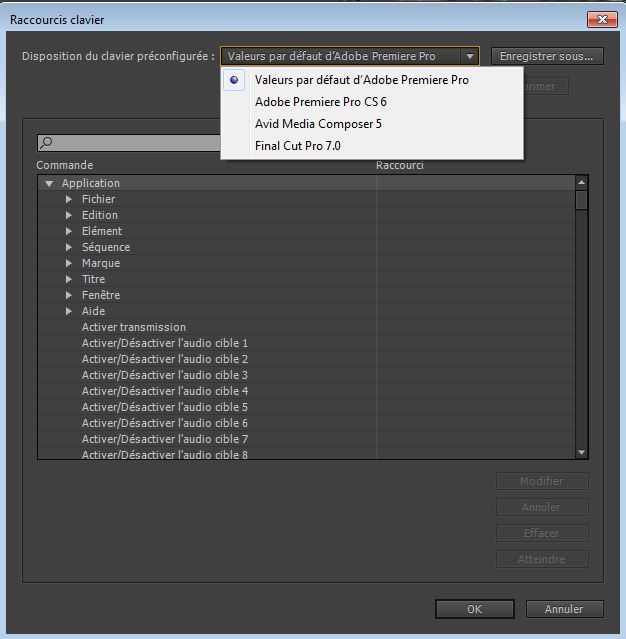Viewport: 626px width, 639px height.
Task: Select Activer/Désactiver l'audio cible 7
Action: point(165,439)
